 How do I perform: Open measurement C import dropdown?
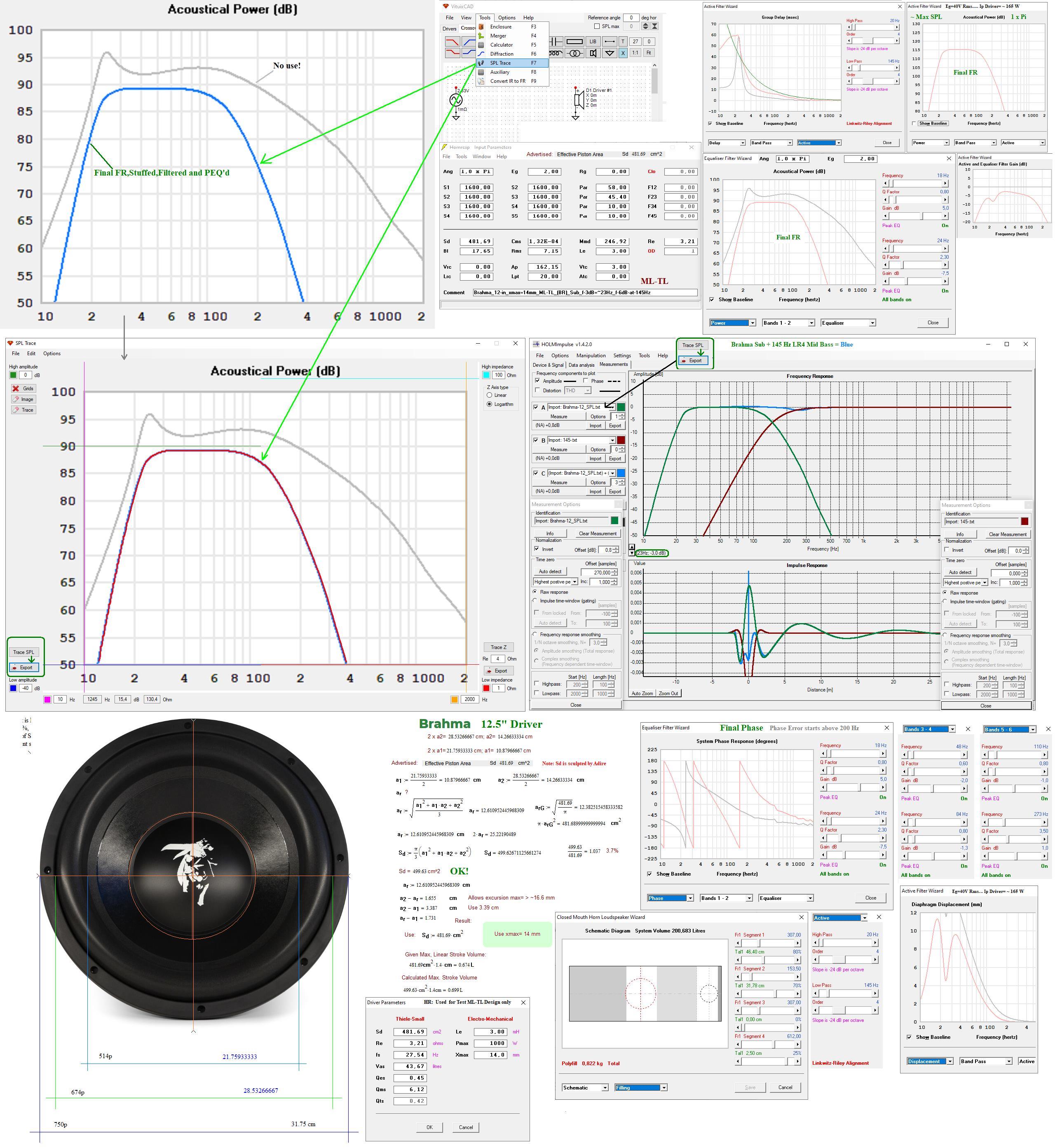tap(582, 473)
